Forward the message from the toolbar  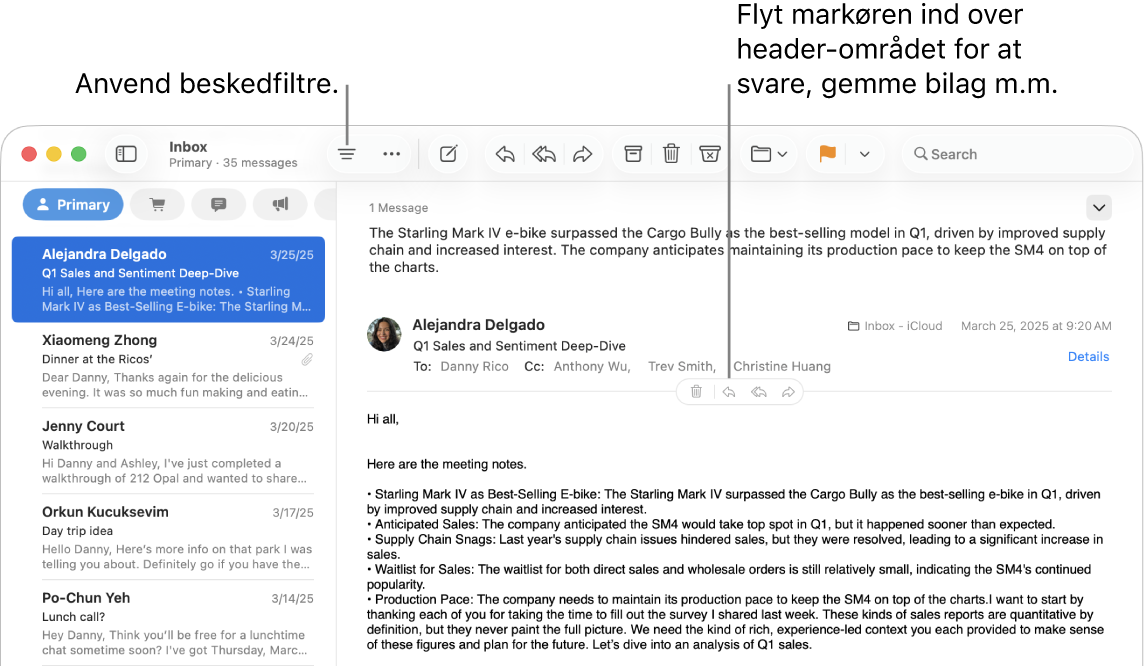582,154
